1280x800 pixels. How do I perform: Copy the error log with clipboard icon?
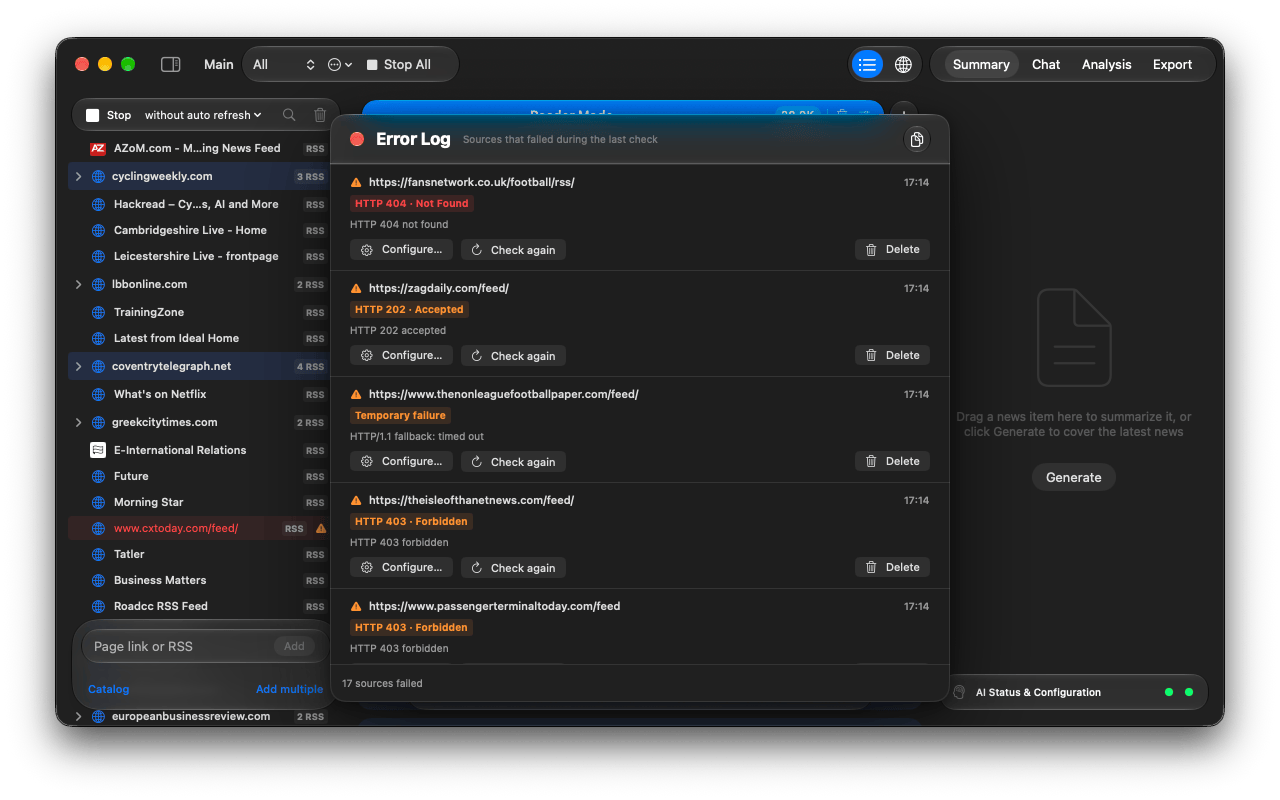pyautogui.click(x=916, y=139)
